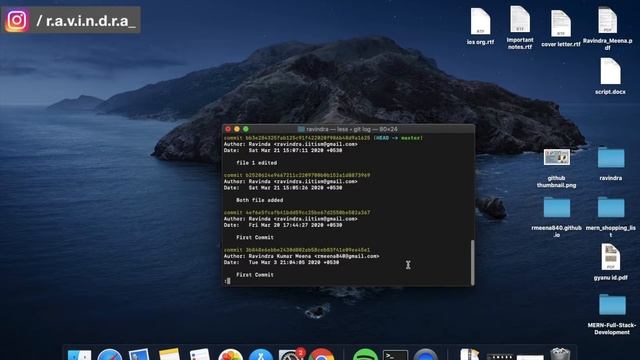
Task: Open Reminders from the dock
Action: (200, 354)
